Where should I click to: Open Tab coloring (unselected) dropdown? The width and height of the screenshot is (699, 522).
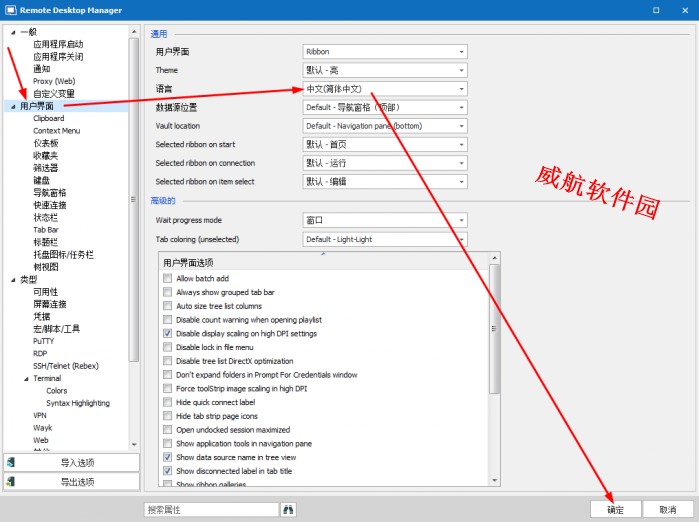pos(385,239)
